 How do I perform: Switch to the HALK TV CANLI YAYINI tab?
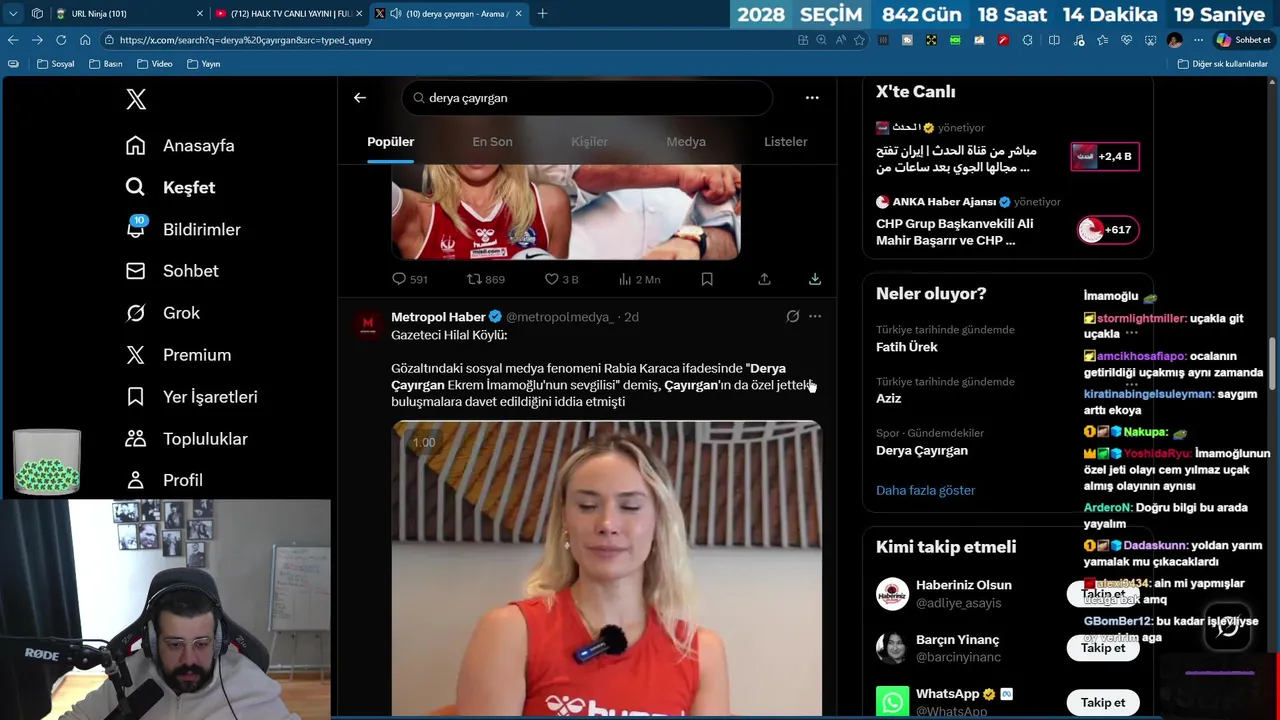point(287,14)
